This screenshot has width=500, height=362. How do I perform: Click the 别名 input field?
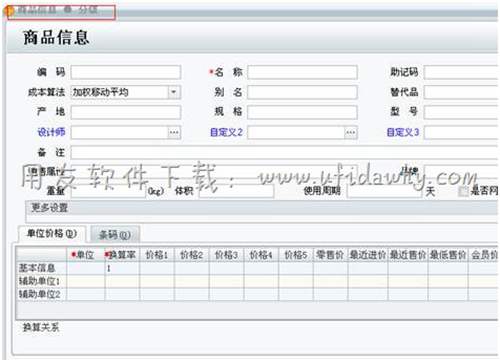click(x=302, y=92)
